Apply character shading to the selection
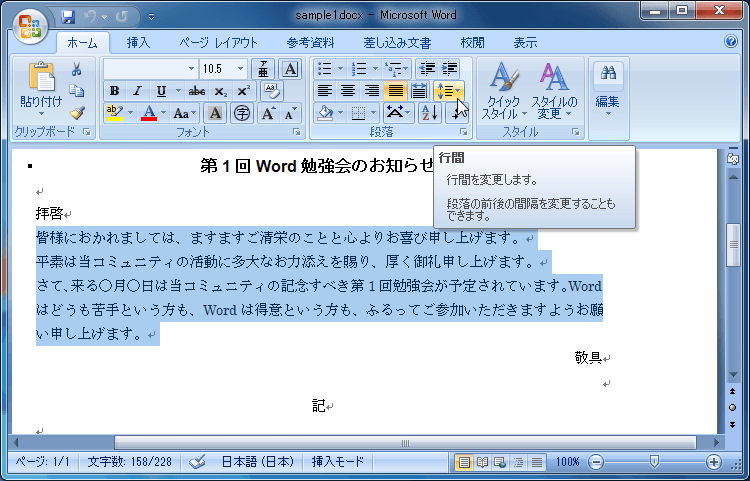This screenshot has width=750, height=481. 215,113
